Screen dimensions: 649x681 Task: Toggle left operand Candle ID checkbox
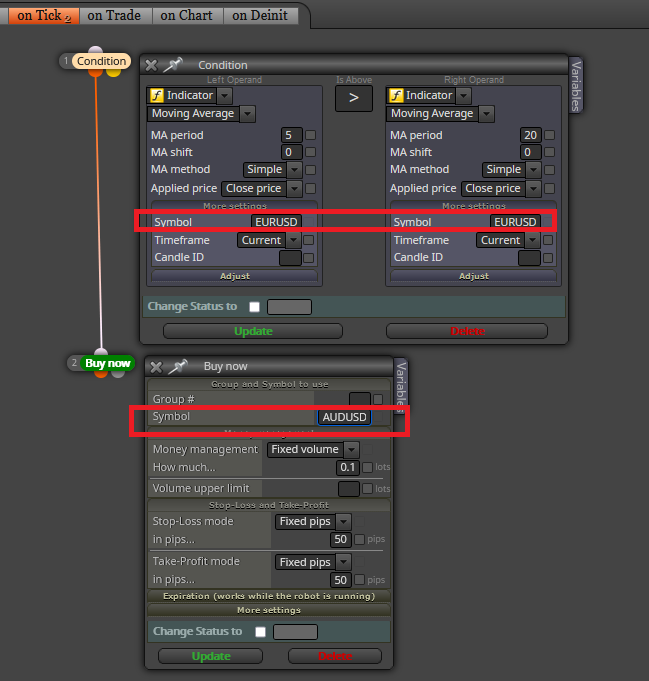pyautogui.click(x=308, y=258)
